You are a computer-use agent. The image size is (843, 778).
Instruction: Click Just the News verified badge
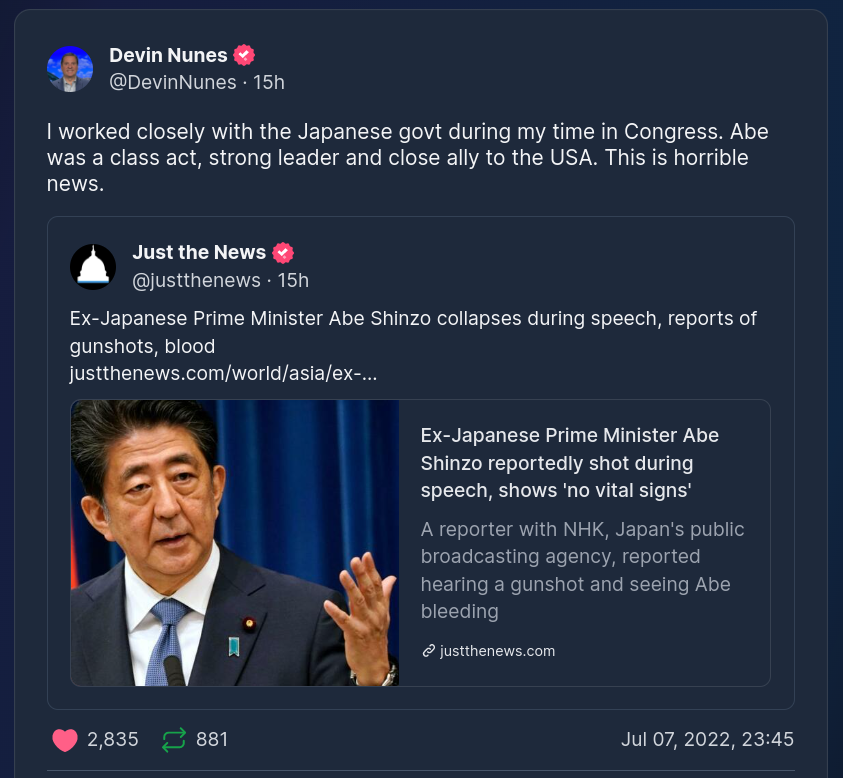tap(283, 253)
